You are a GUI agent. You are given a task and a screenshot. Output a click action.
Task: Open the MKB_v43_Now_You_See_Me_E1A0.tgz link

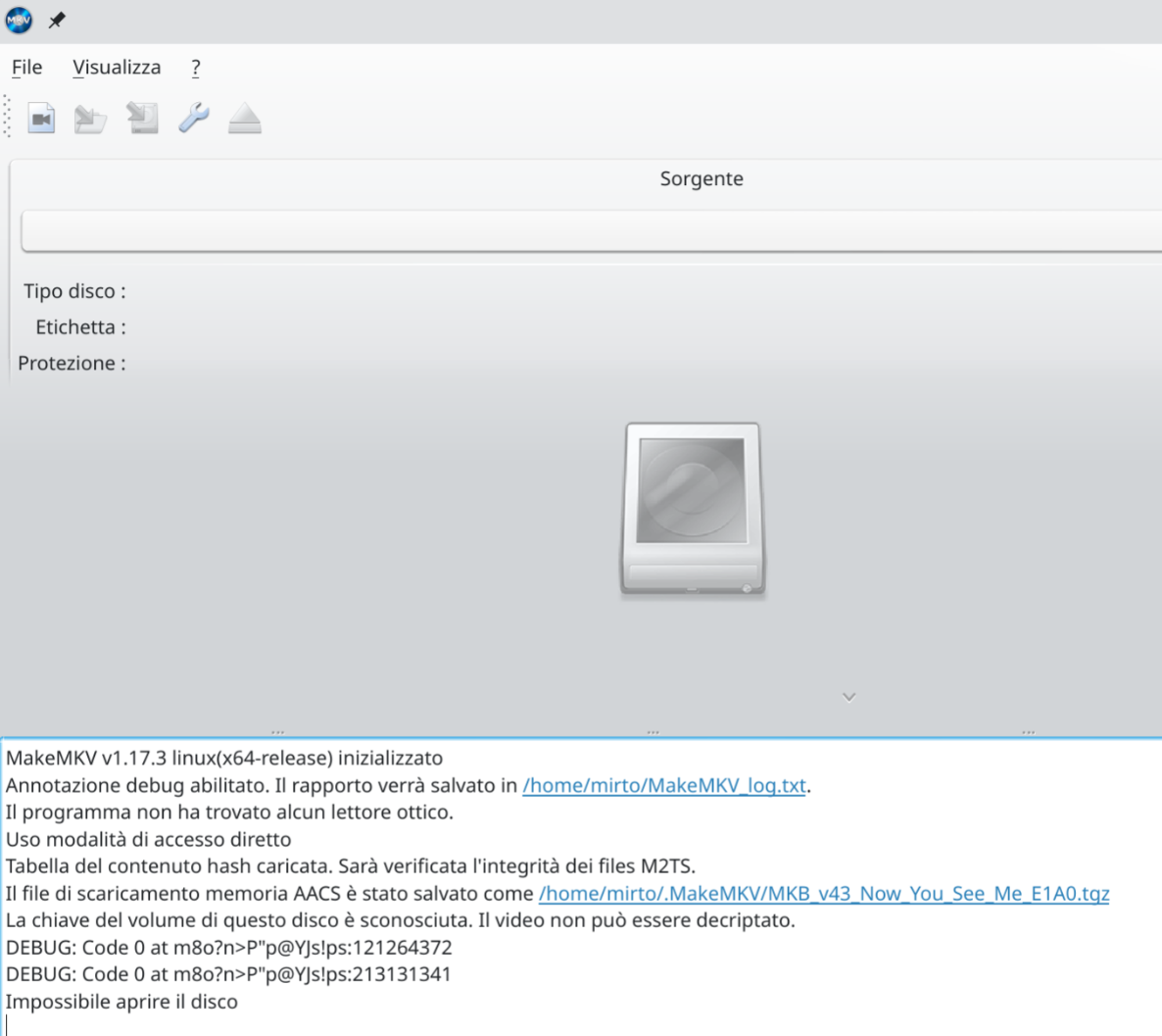click(824, 894)
